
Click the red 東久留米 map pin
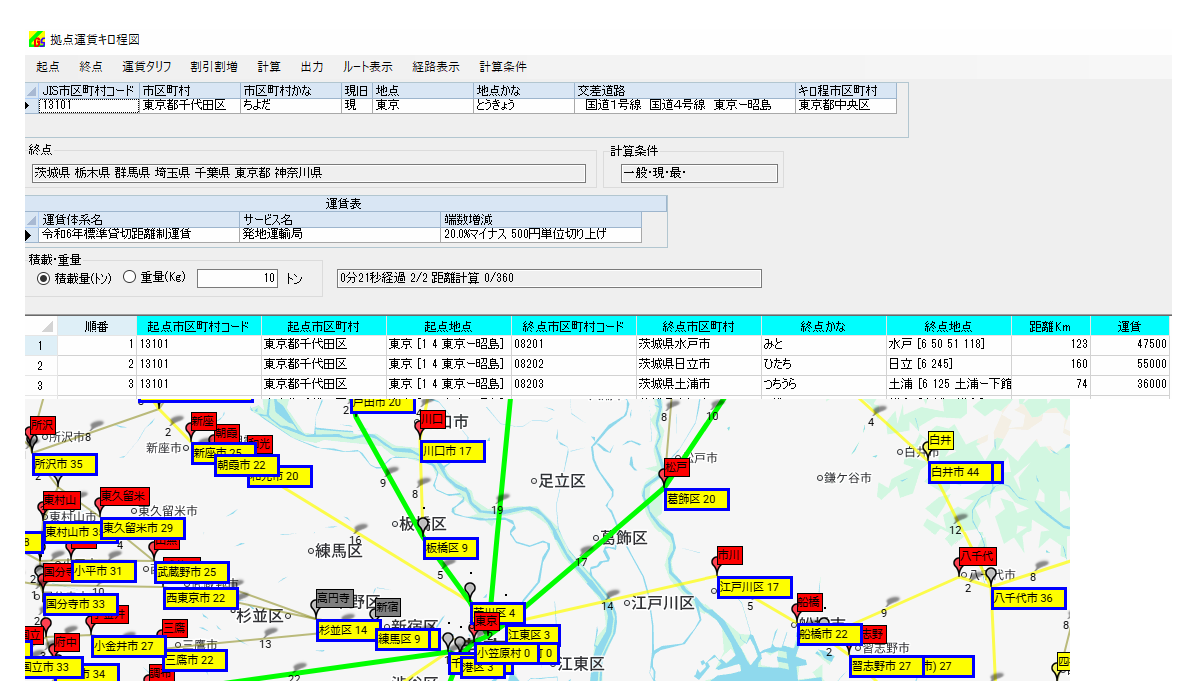(123, 497)
